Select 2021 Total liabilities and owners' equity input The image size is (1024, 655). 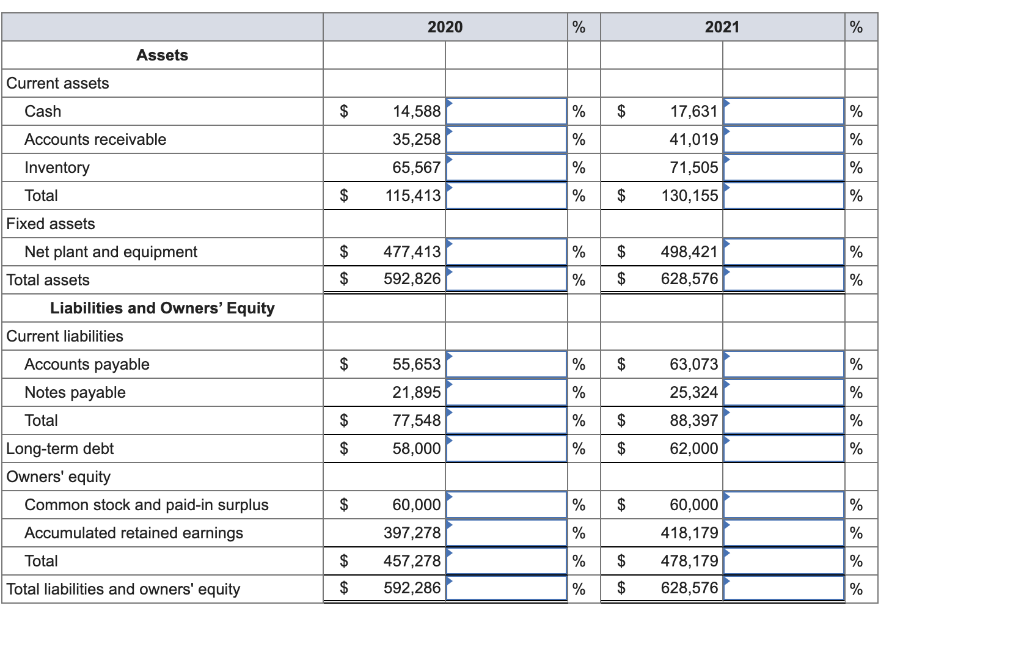(784, 588)
